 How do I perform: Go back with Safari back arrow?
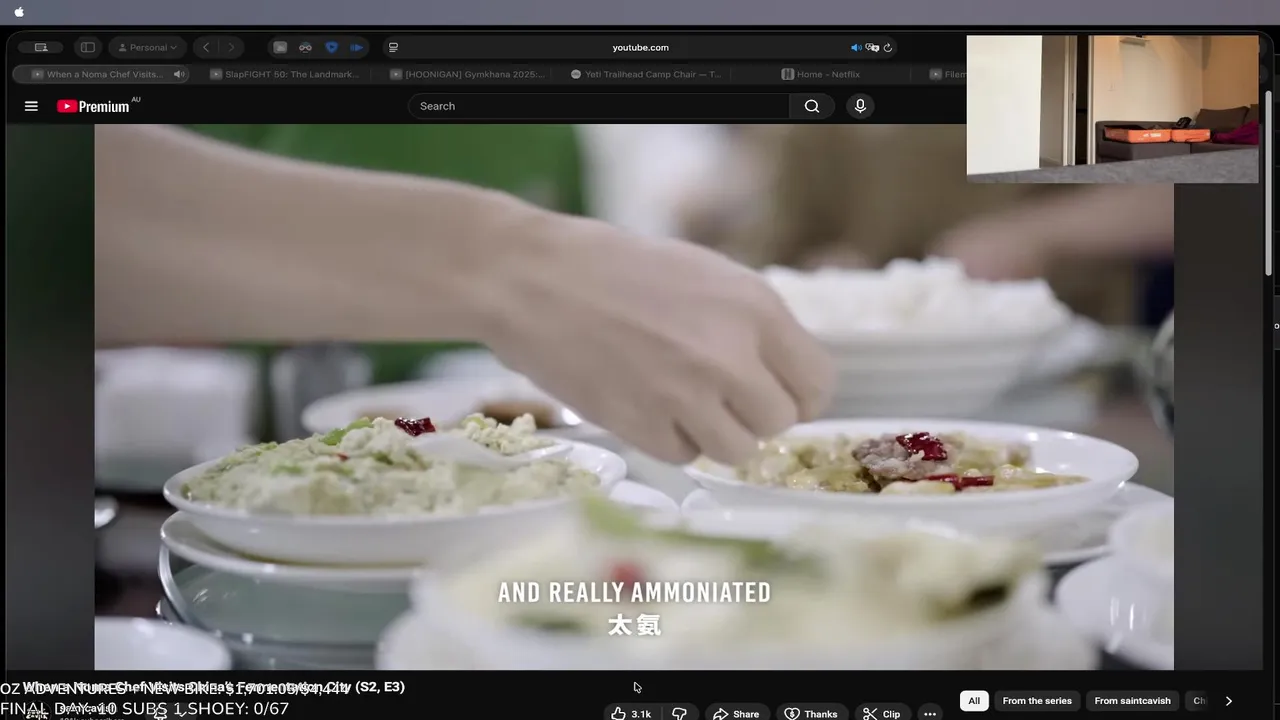pyautogui.click(x=206, y=47)
